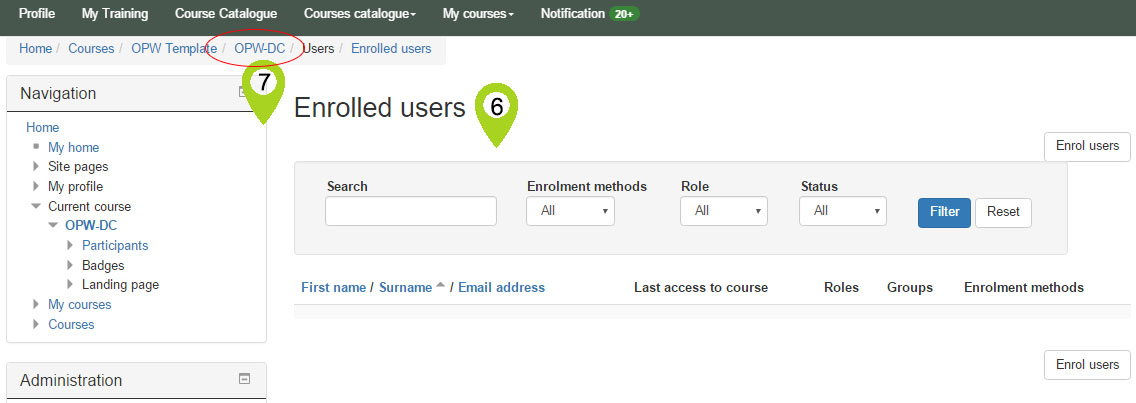Image resolution: width=1136 pixels, height=403 pixels.
Task: Open the Enrolment methods dropdown
Action: click(570, 211)
